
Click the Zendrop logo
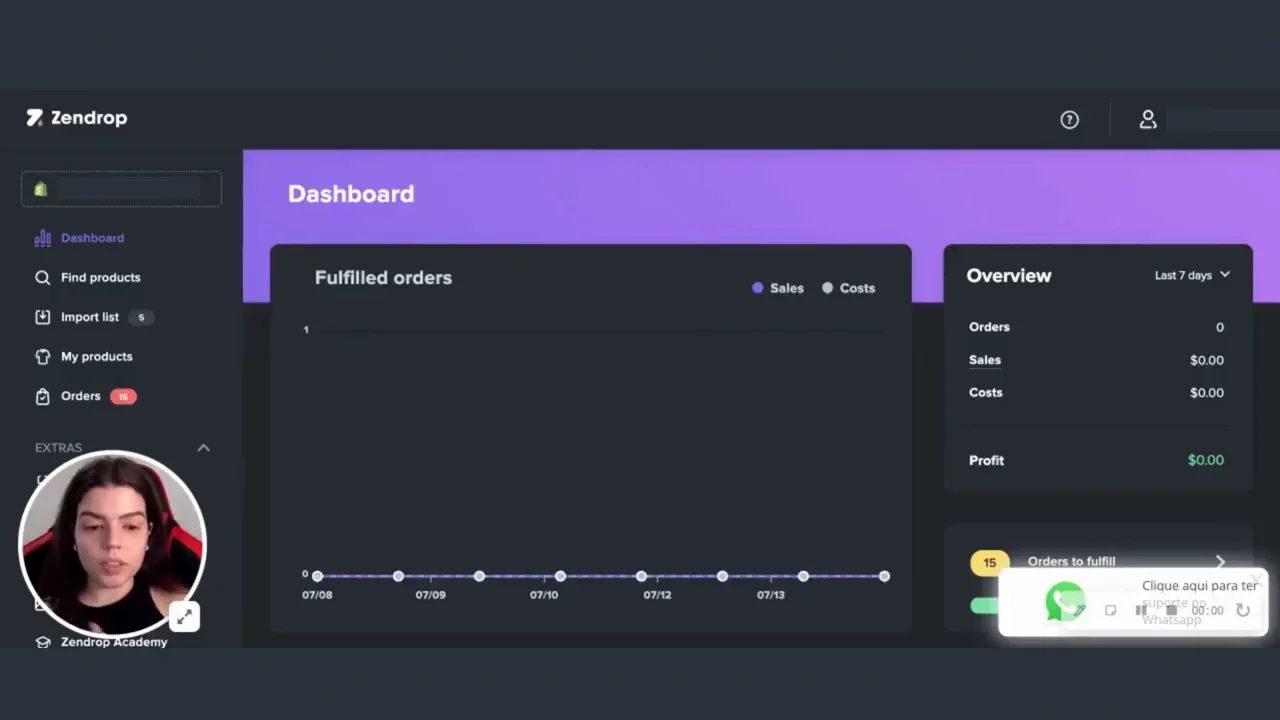coord(77,118)
